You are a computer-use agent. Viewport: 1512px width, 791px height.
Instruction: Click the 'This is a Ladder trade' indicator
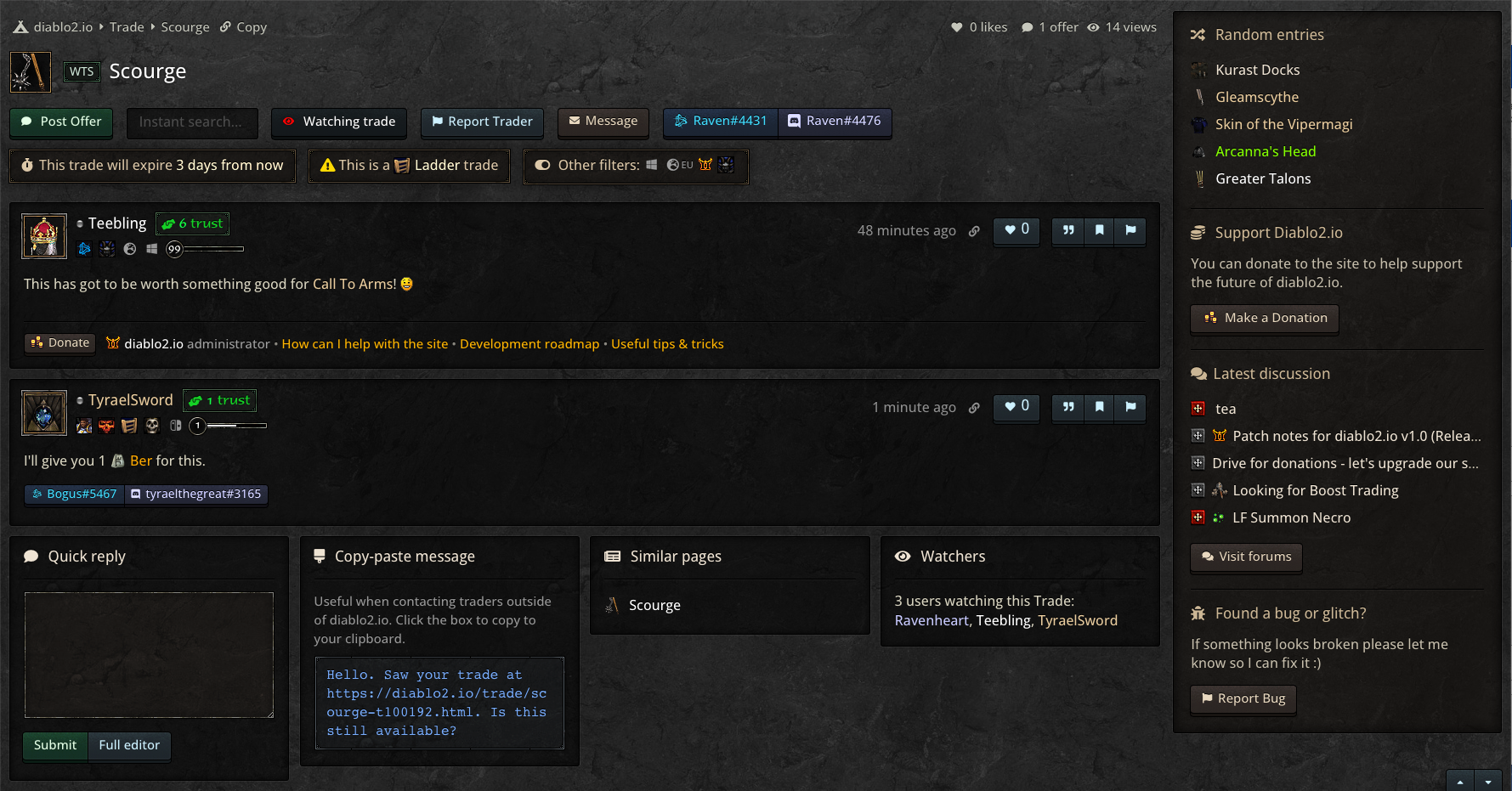pyautogui.click(x=409, y=166)
